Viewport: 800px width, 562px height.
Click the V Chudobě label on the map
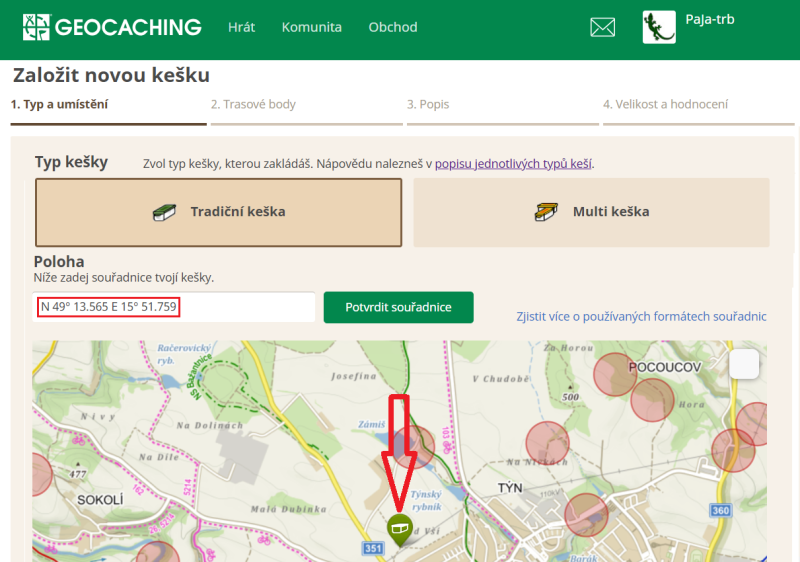point(501,379)
